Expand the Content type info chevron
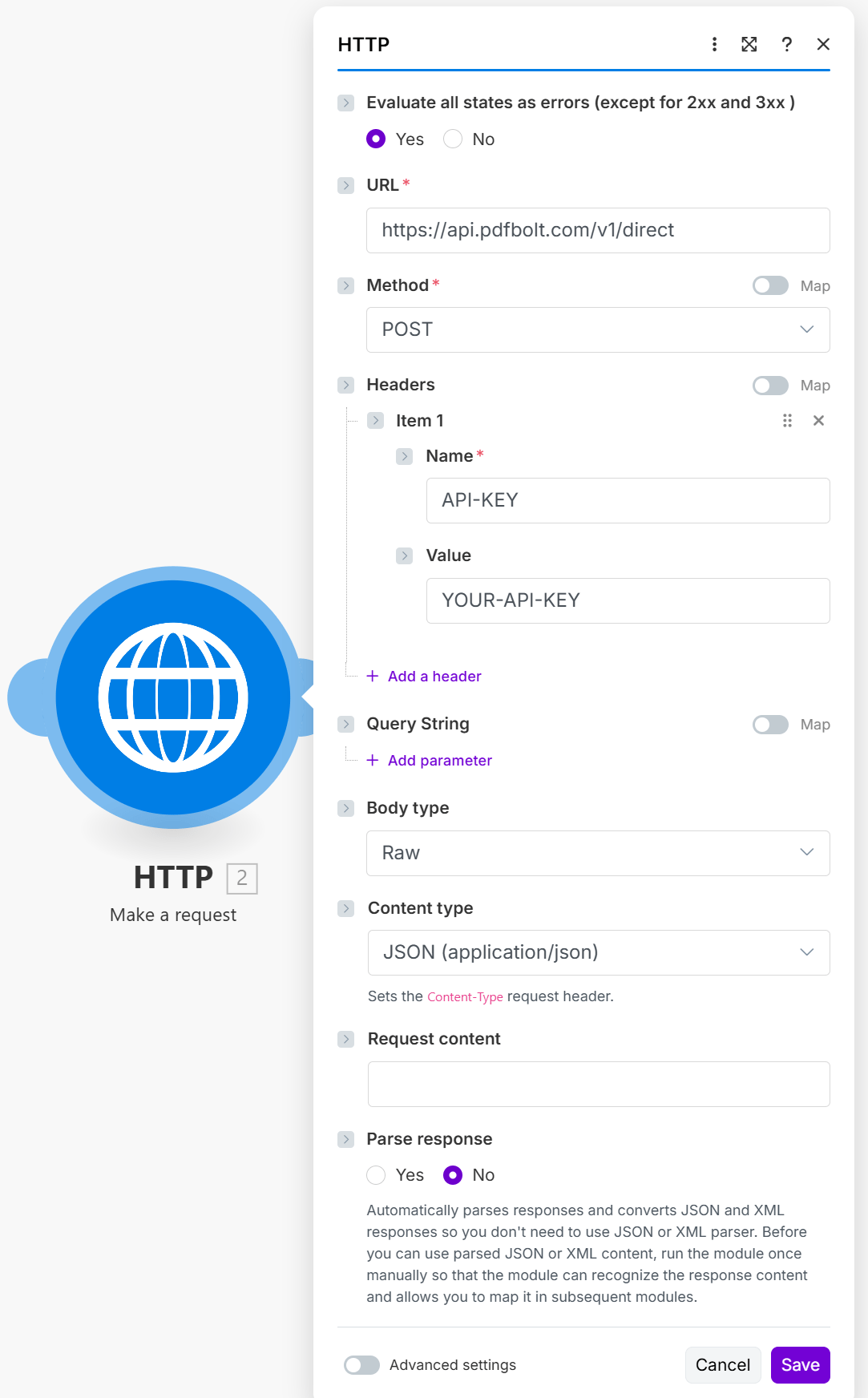 pos(345,908)
